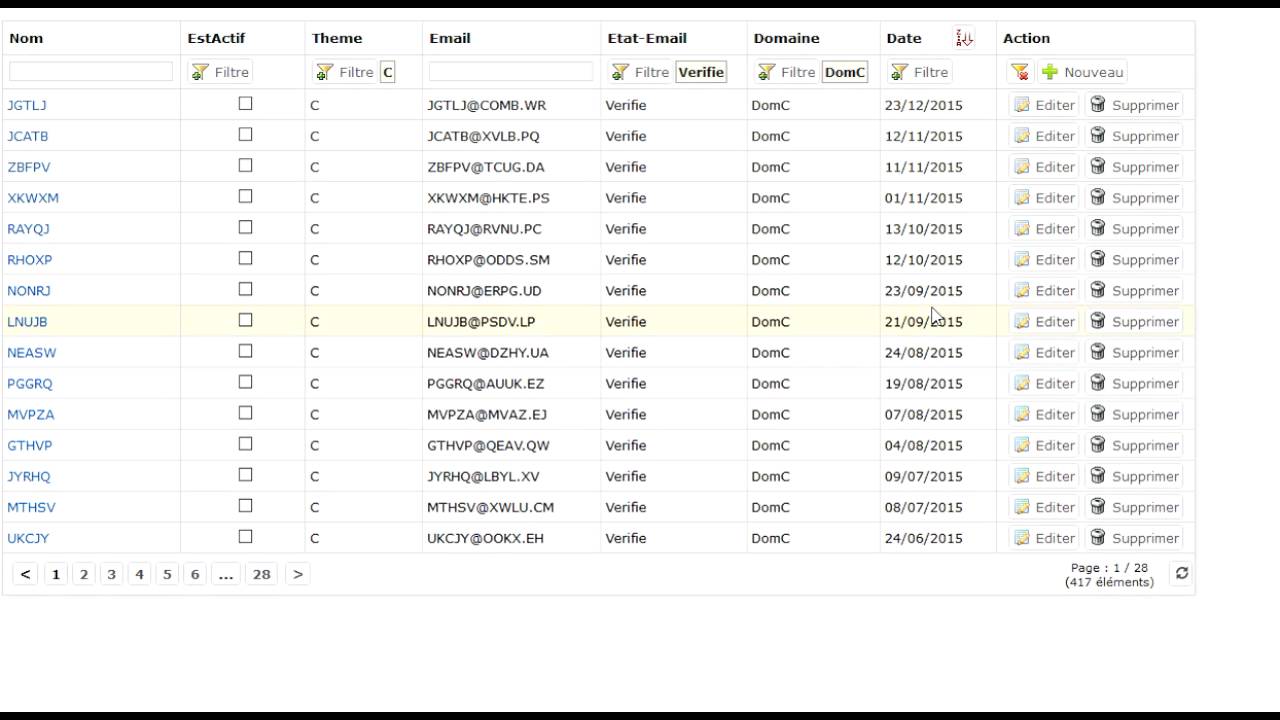Image resolution: width=1280 pixels, height=720 pixels.
Task: Delete the JYRHQ row
Action: click(x=1134, y=477)
